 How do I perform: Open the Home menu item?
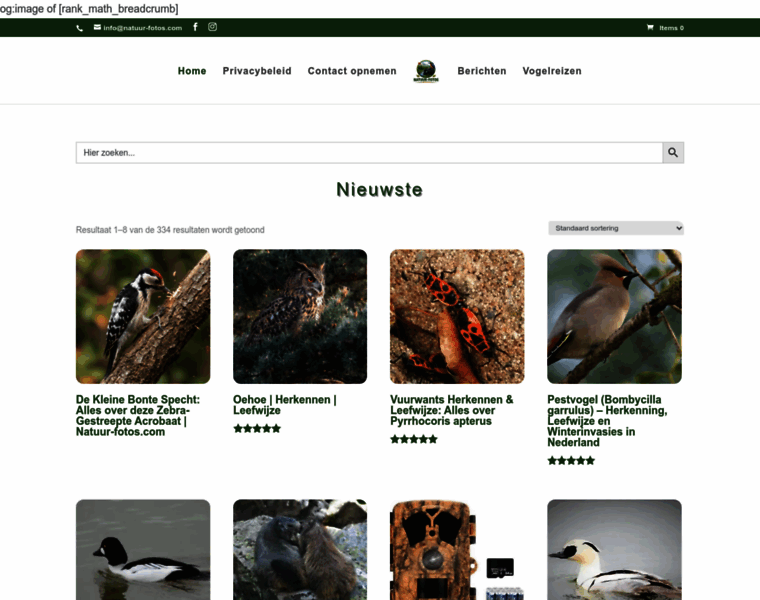tap(192, 71)
